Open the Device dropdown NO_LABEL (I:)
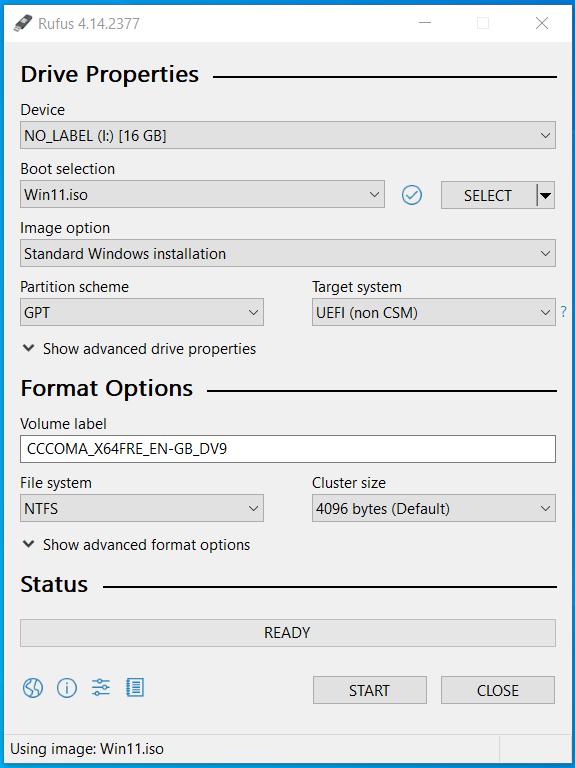Image resolution: width=575 pixels, height=768 pixels. click(288, 135)
